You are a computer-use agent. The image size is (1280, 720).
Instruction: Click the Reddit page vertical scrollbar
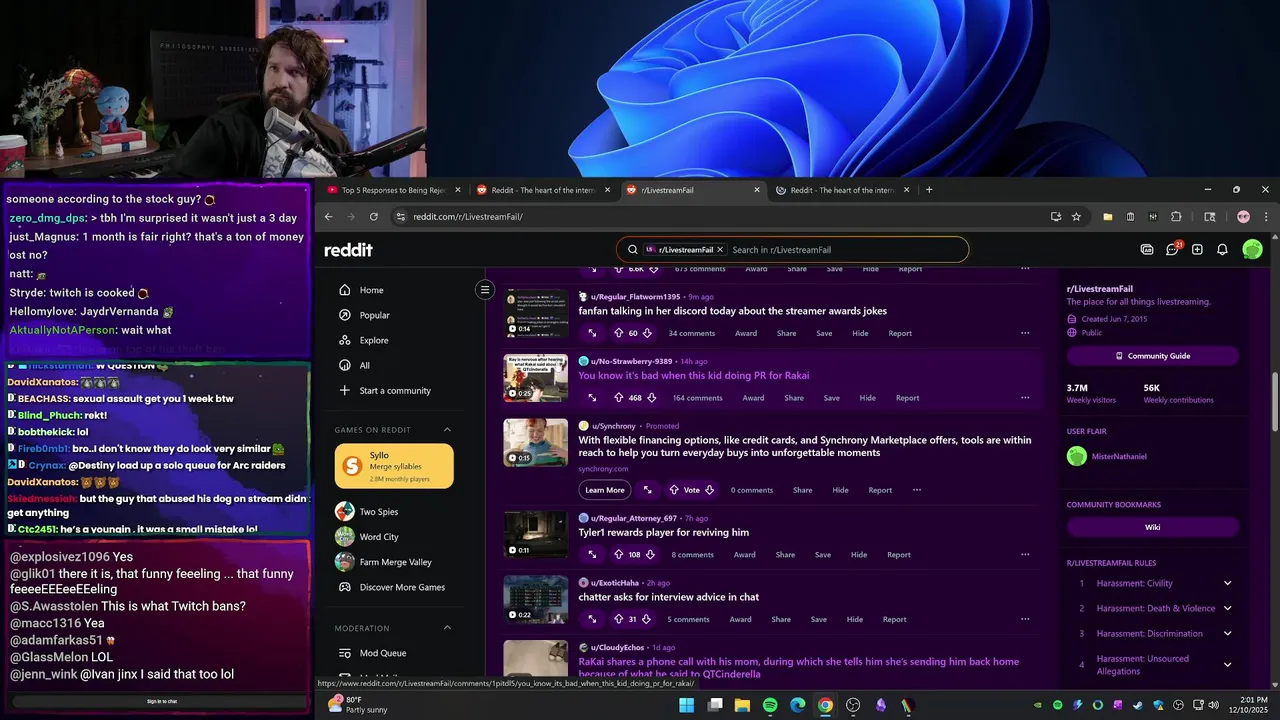(x=1274, y=400)
